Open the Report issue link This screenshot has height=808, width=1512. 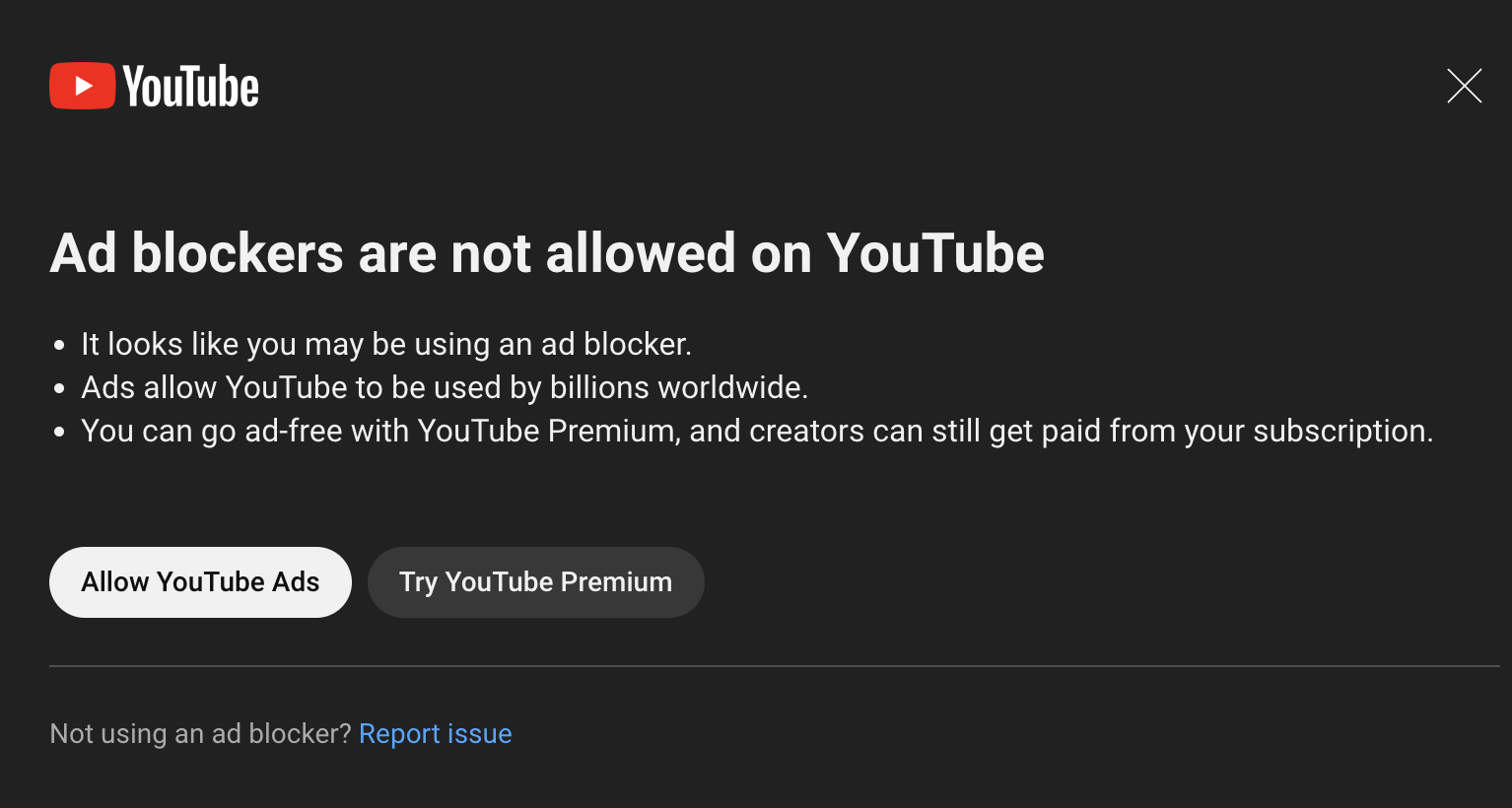pyautogui.click(x=435, y=734)
